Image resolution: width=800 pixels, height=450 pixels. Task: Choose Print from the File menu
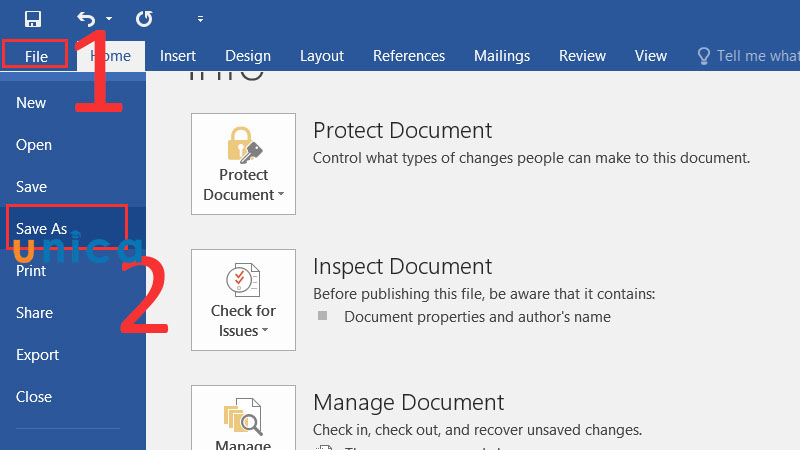click(31, 271)
